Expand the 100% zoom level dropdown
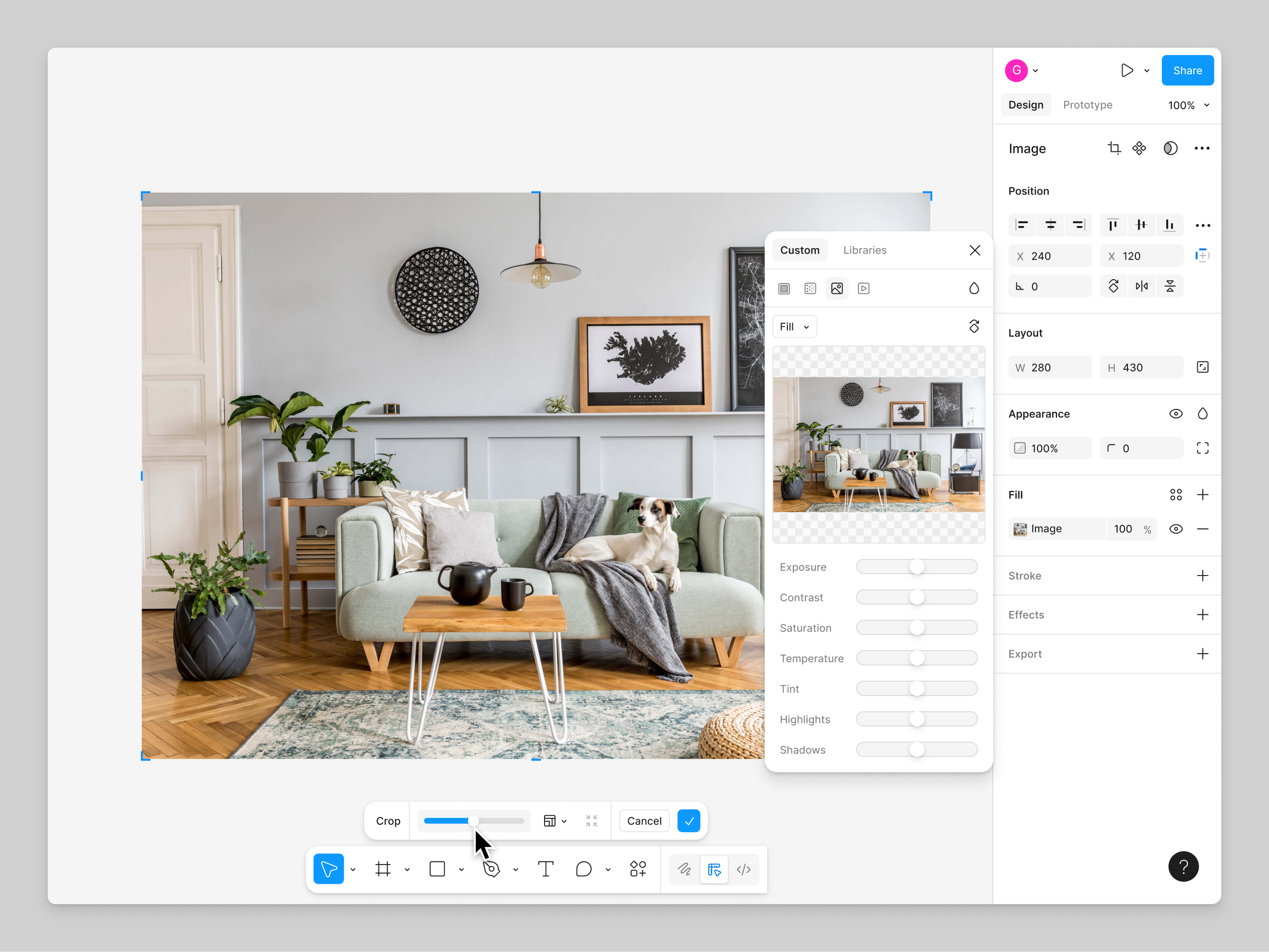 point(1189,104)
